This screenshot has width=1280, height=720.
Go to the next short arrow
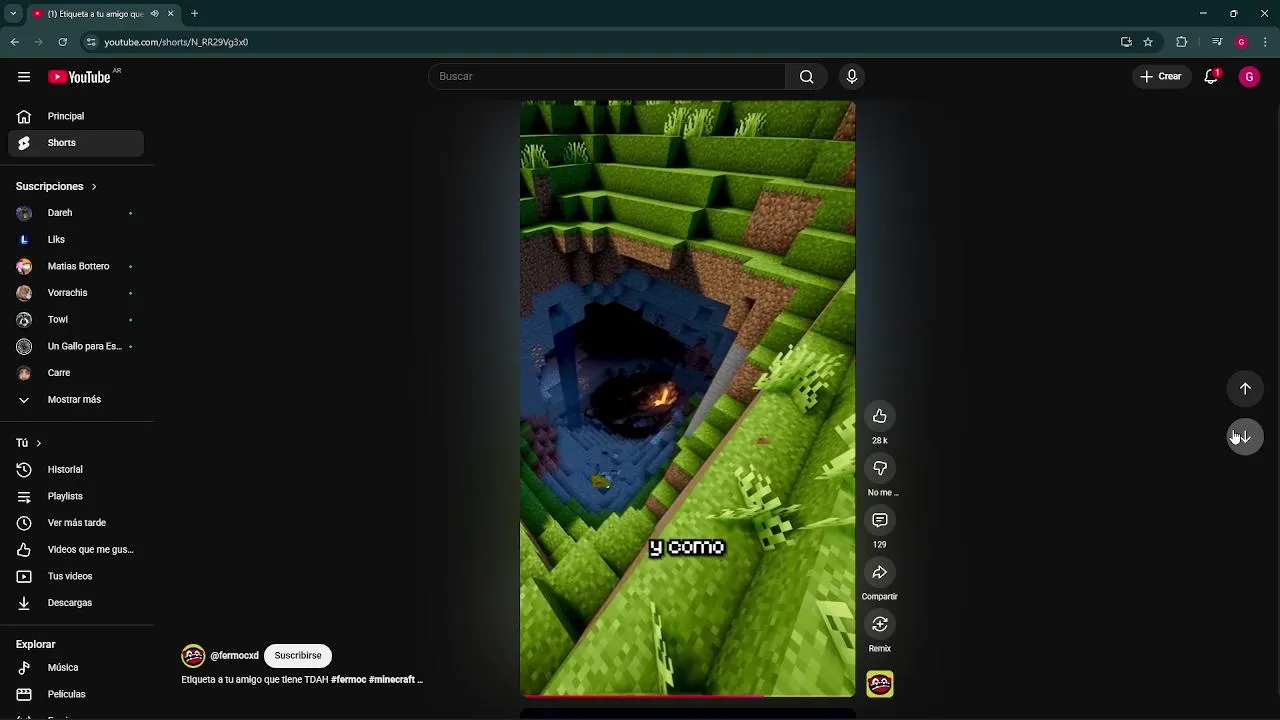click(x=1245, y=437)
